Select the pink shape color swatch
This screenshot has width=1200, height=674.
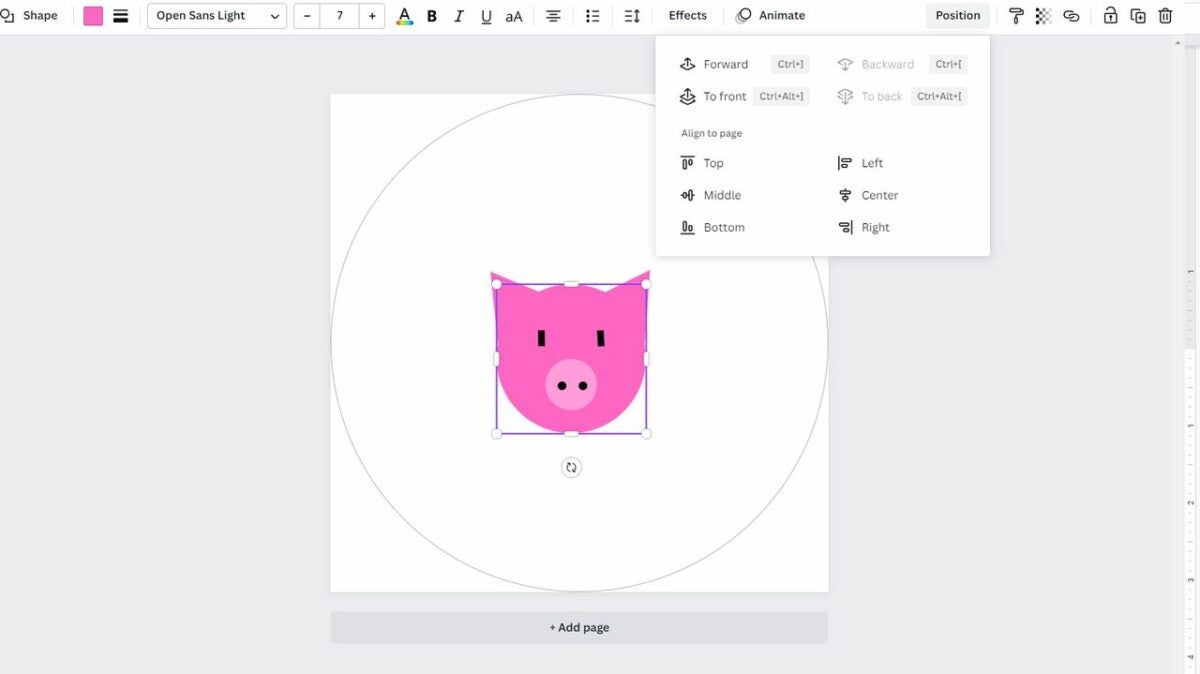(93, 15)
